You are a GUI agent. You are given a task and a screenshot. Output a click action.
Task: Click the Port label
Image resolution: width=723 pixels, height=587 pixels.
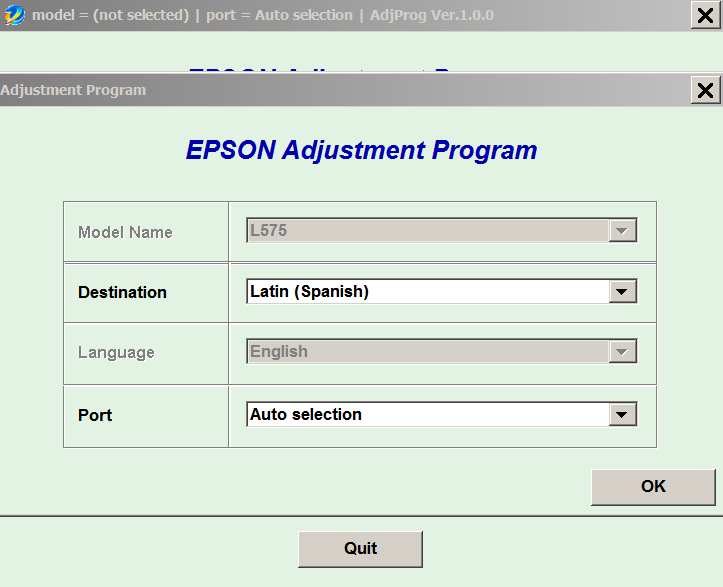[x=95, y=415]
